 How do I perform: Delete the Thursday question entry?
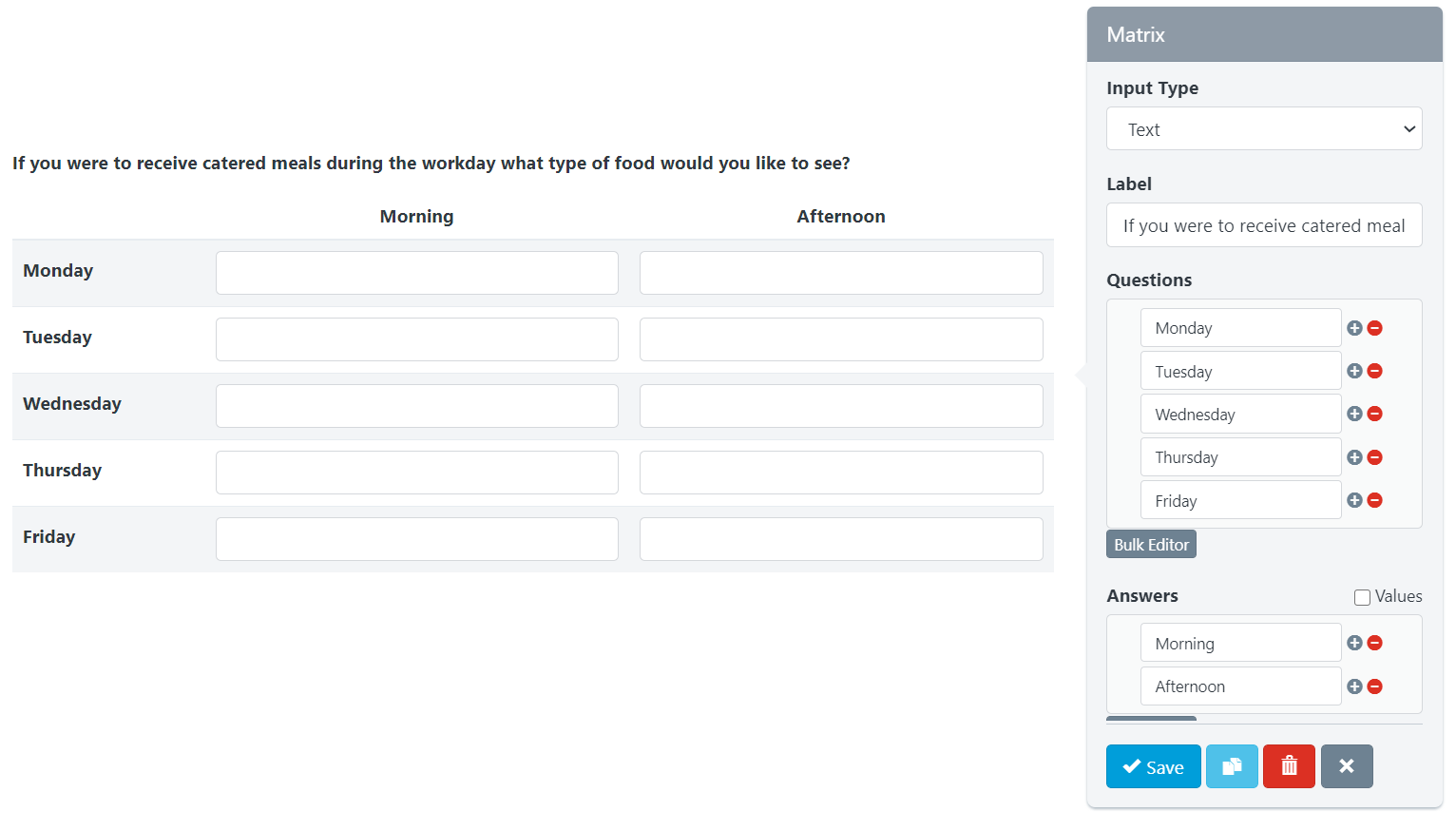[1374, 457]
